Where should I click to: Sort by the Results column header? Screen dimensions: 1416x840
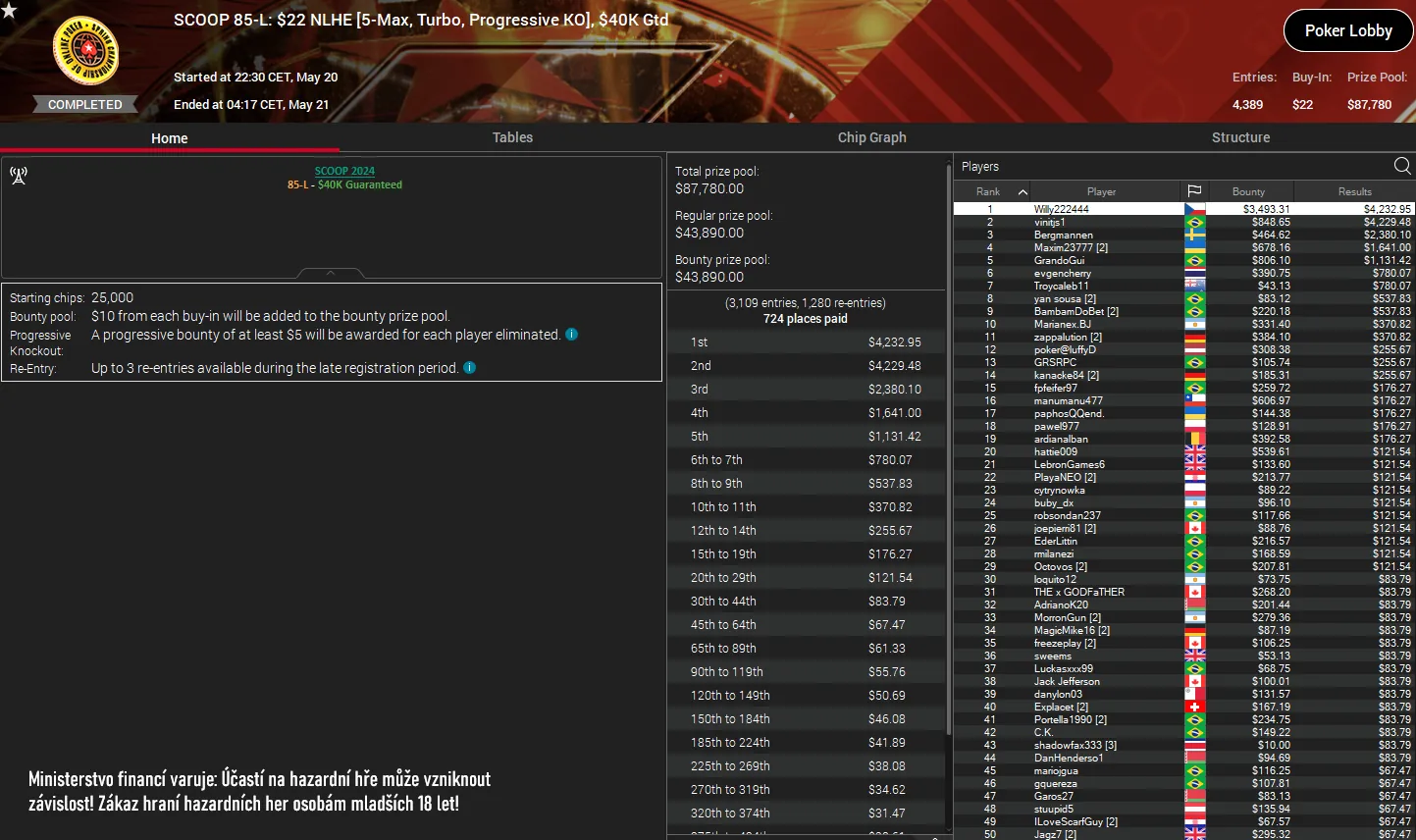coord(1354,191)
